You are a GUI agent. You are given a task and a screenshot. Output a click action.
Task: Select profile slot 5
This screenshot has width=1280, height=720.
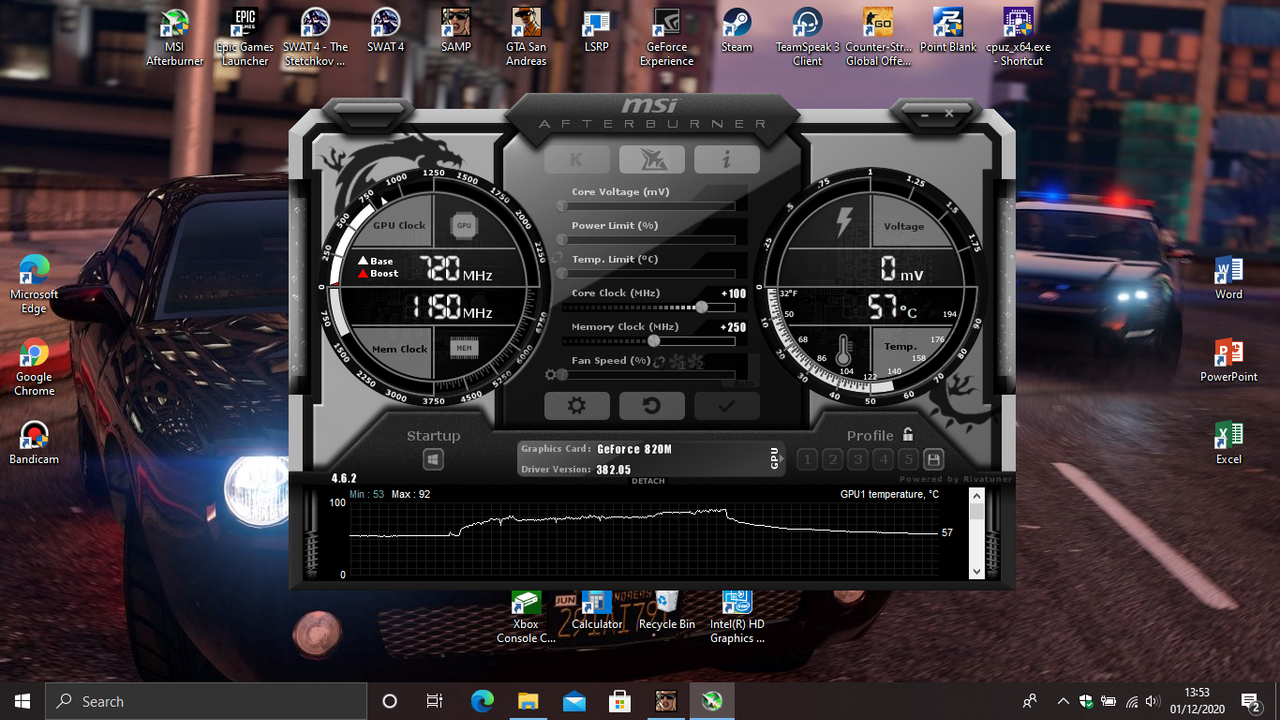(908, 460)
